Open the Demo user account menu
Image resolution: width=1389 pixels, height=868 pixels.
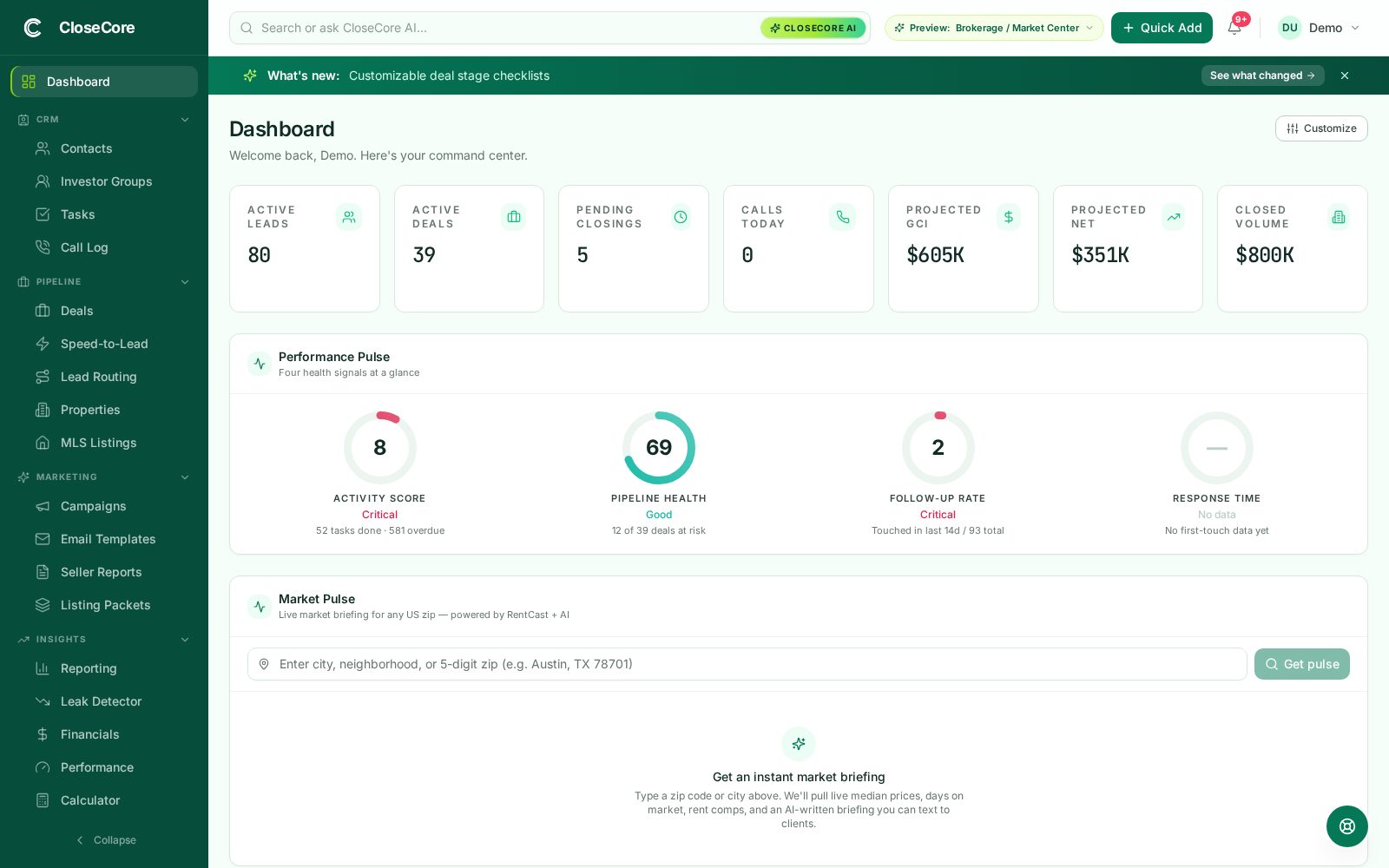[1320, 28]
